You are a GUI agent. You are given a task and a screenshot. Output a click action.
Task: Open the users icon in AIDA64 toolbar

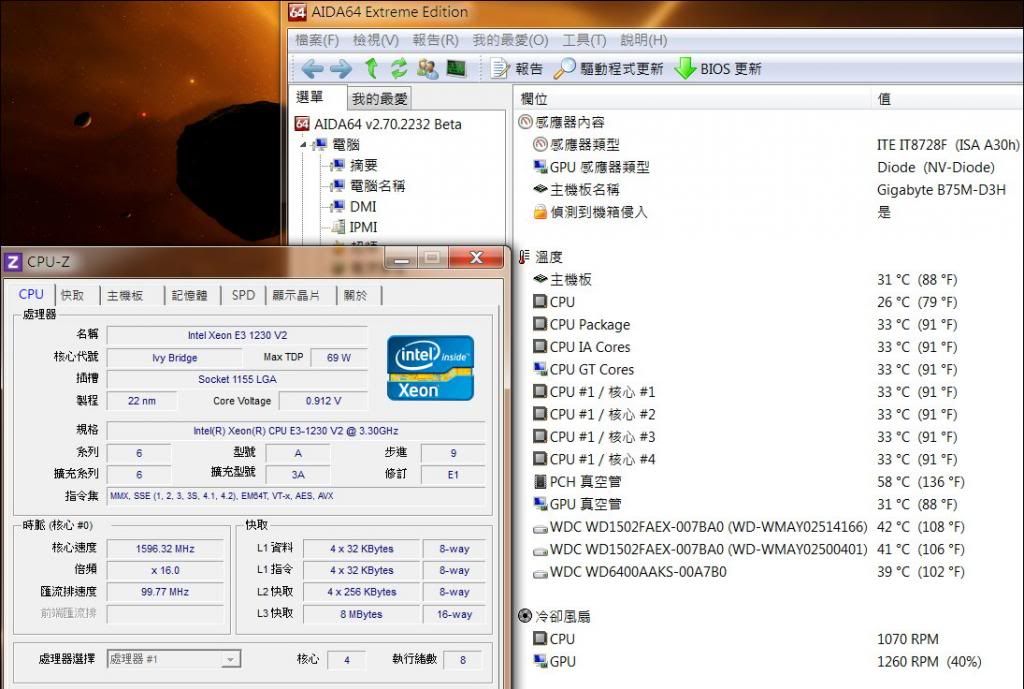428,69
